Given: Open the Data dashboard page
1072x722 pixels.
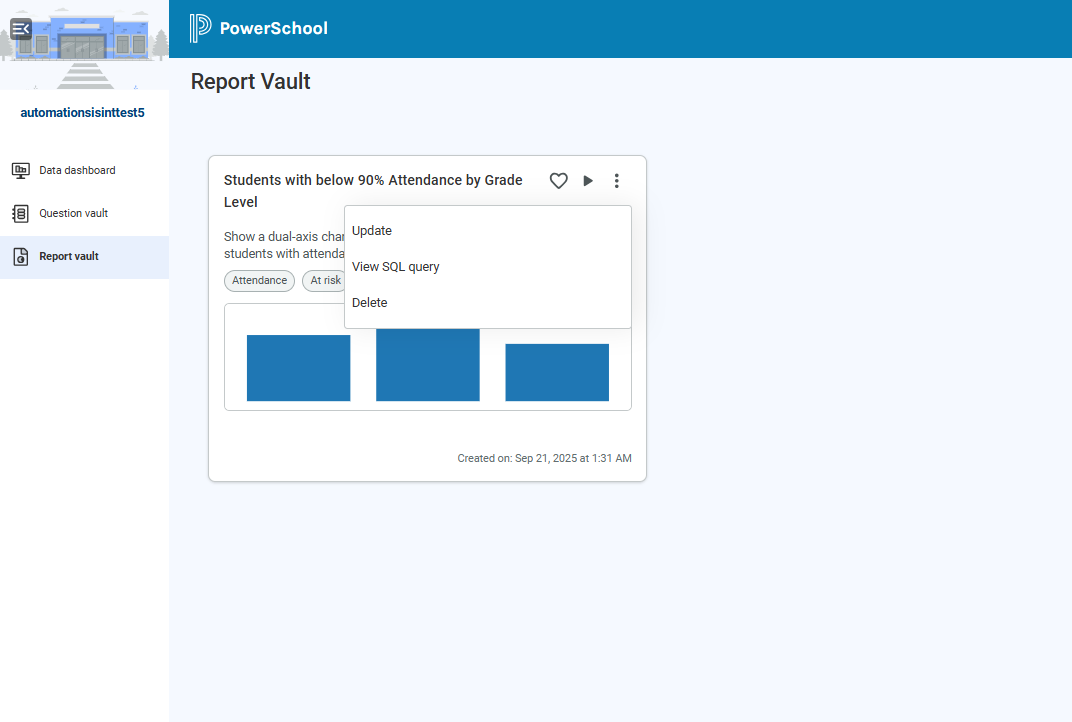Looking at the screenshot, I should 77,170.
